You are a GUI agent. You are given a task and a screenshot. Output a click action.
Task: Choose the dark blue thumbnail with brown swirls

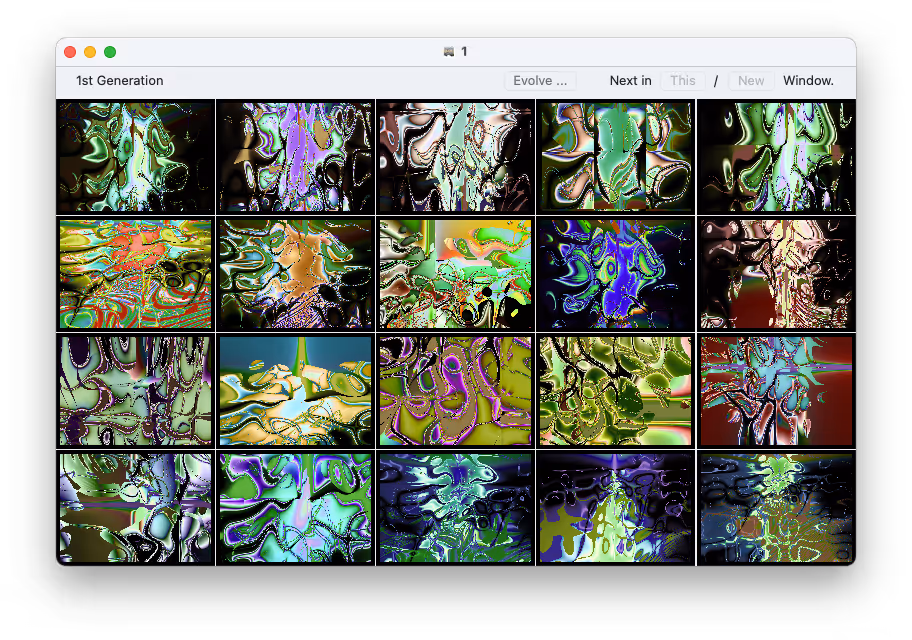[x=776, y=508]
